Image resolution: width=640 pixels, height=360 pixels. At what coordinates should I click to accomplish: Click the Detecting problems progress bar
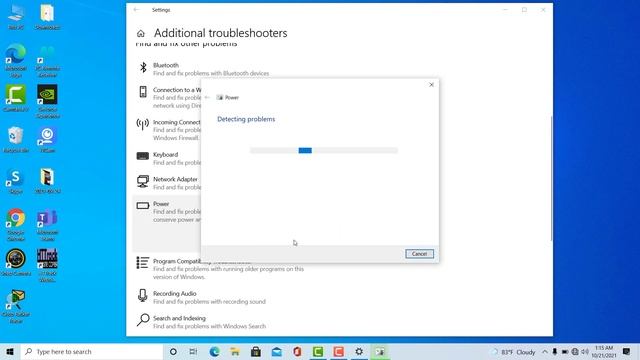coord(324,150)
